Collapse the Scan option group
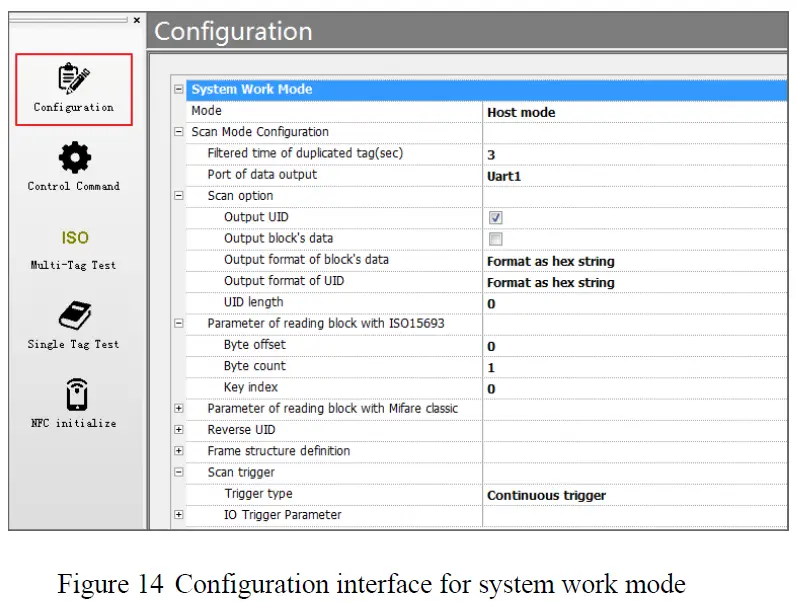This screenshot has width=797, height=602. pyautogui.click(x=178, y=196)
